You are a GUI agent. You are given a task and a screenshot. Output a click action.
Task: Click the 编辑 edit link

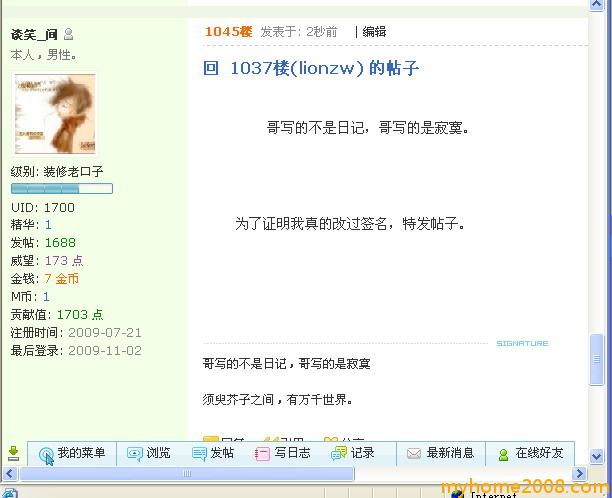click(x=374, y=32)
